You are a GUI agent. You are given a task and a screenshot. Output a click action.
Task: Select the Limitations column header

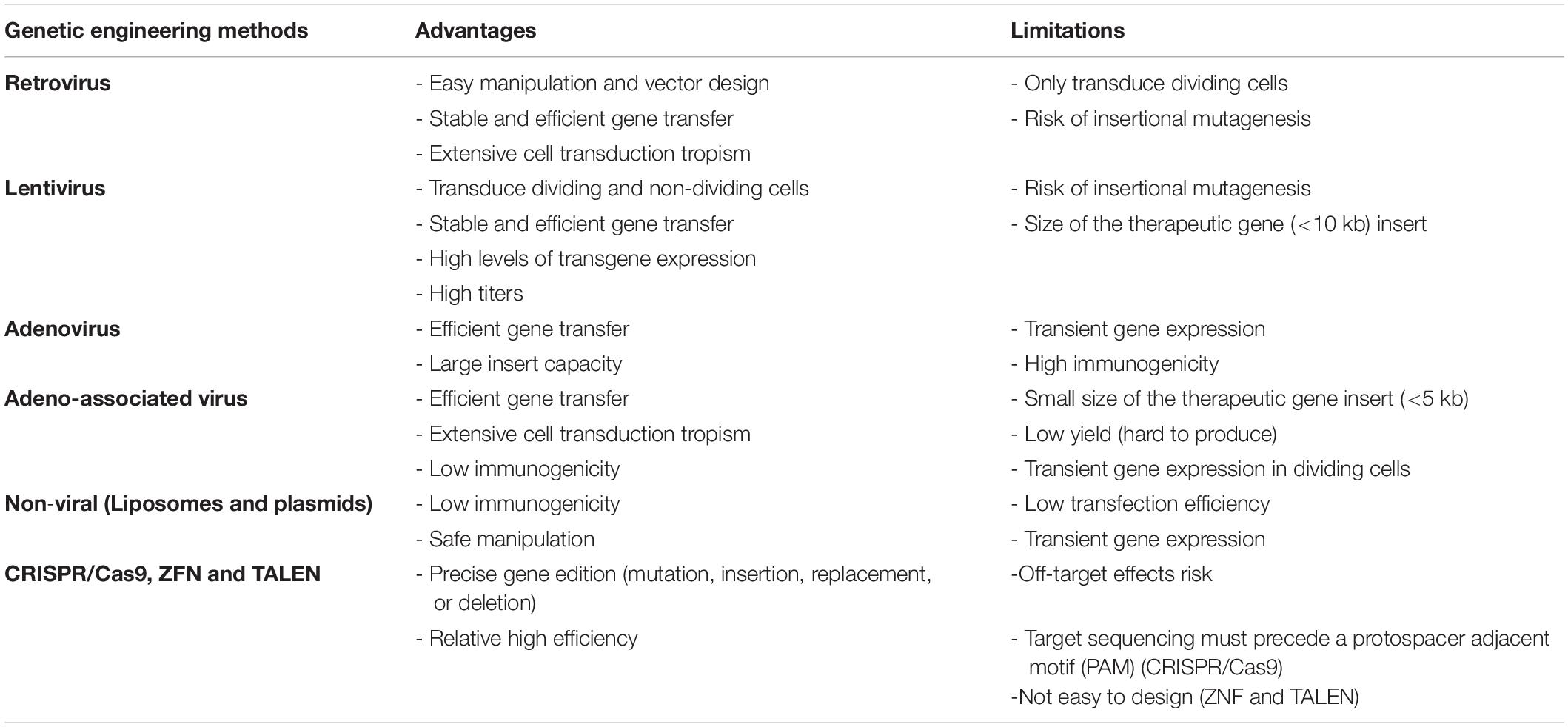1067,30
